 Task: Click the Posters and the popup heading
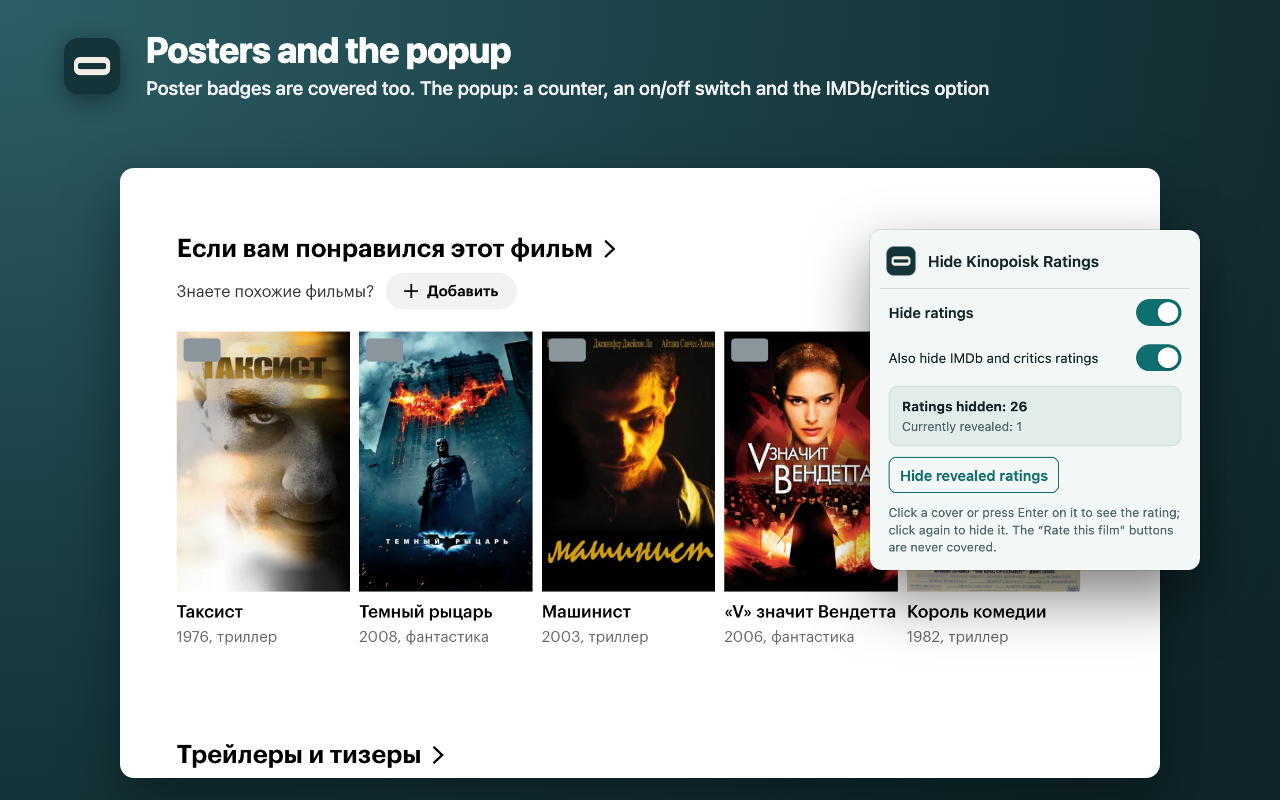(x=328, y=50)
